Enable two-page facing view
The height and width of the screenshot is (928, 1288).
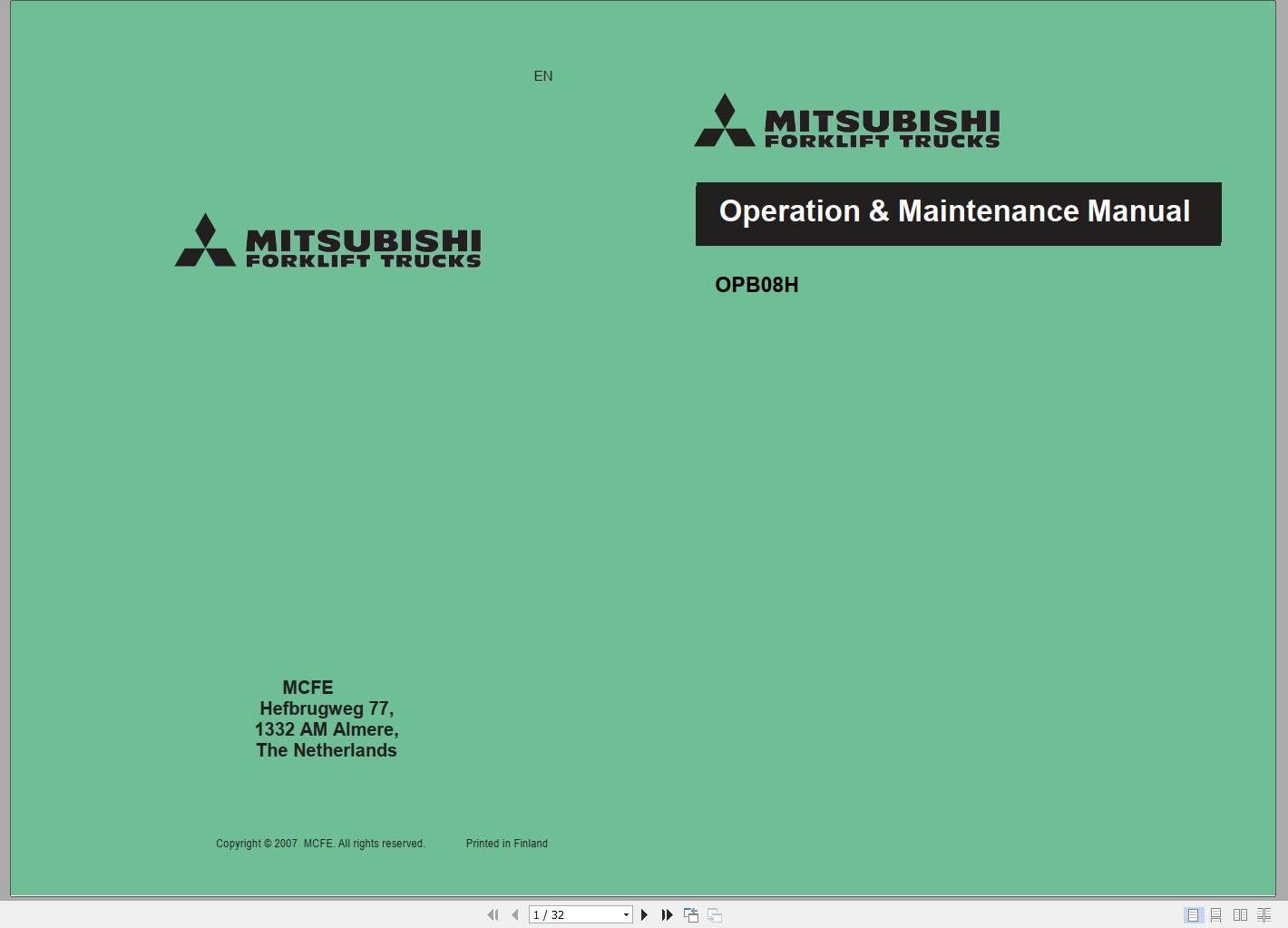(1240, 915)
